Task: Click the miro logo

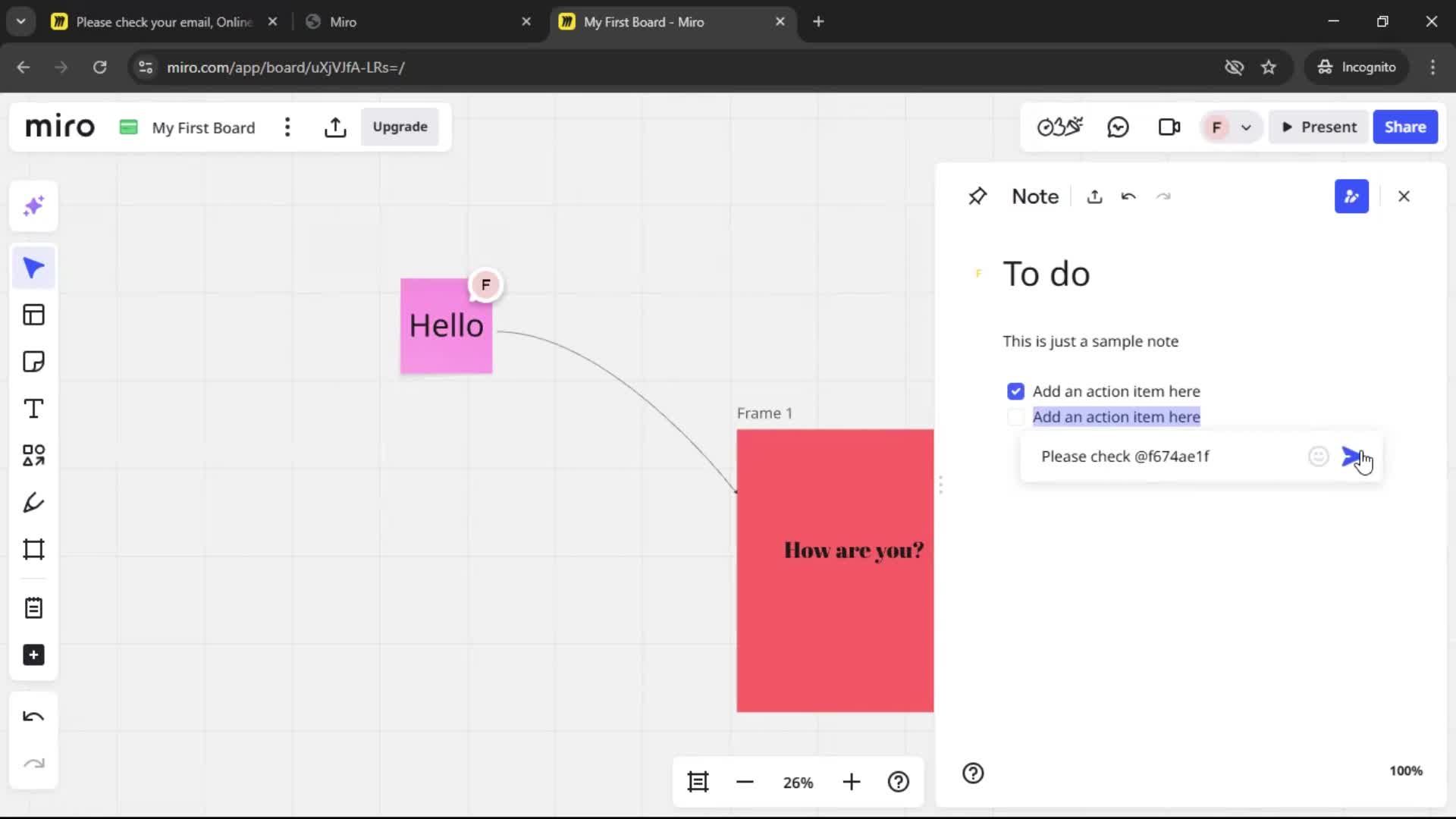Action: point(60,127)
